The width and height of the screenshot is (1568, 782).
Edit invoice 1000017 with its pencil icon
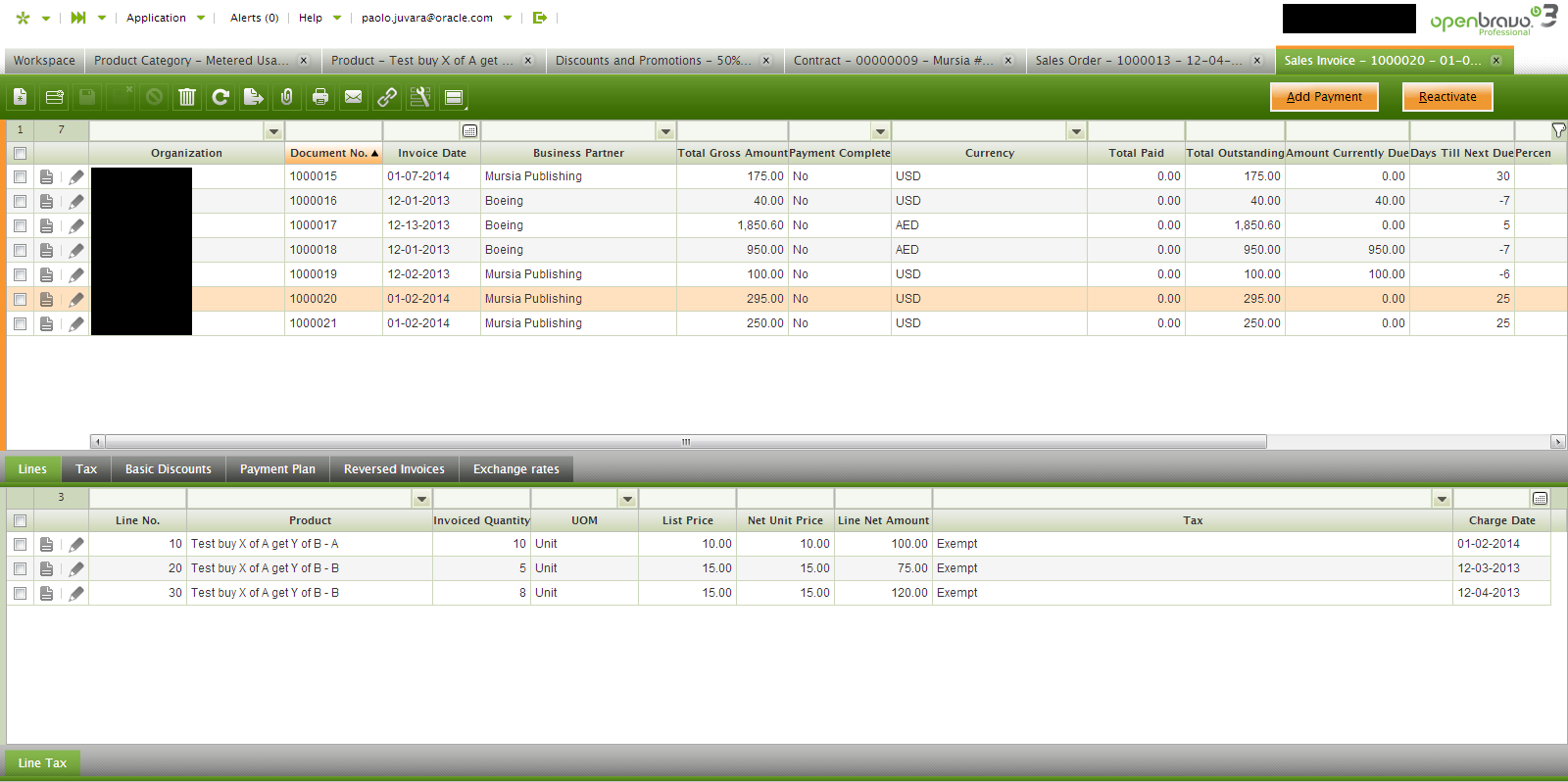tap(76, 226)
